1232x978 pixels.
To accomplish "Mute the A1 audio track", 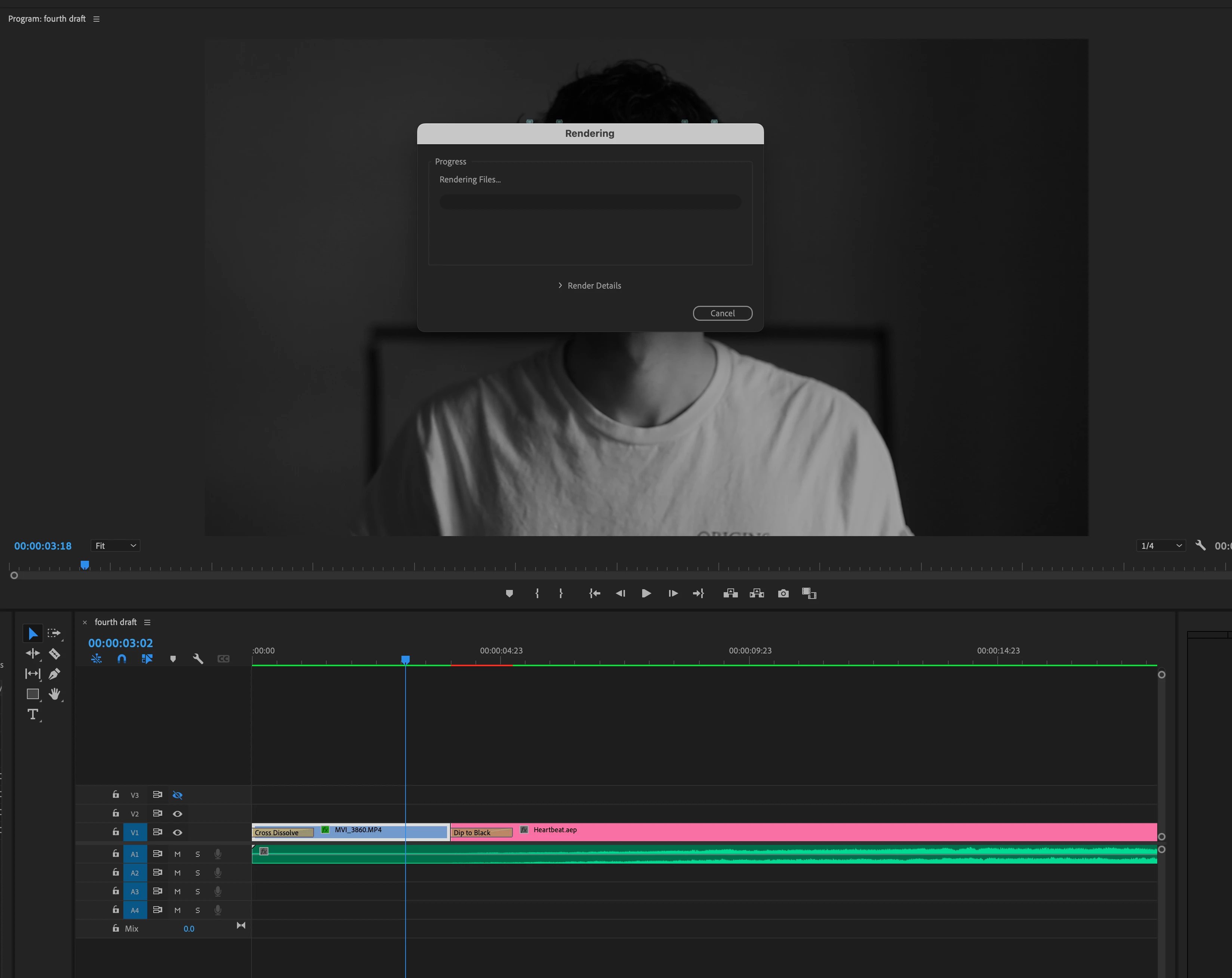I will [x=177, y=854].
